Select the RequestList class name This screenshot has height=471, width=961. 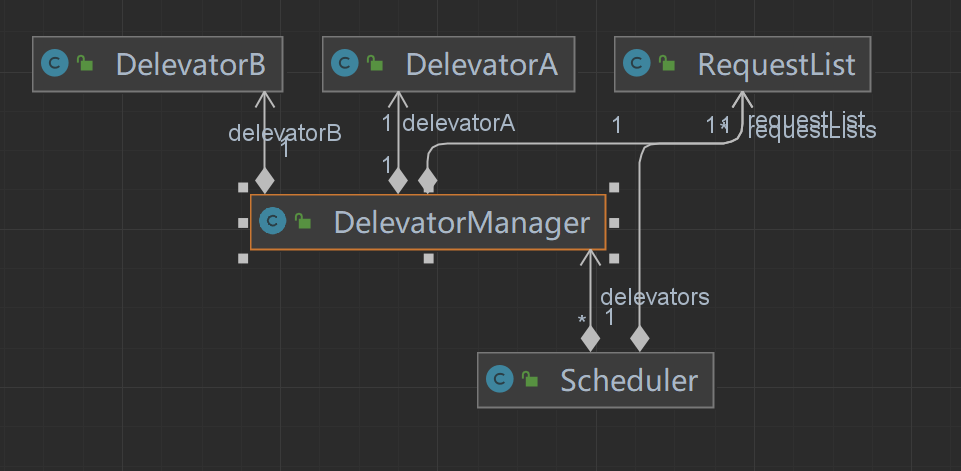click(x=776, y=65)
